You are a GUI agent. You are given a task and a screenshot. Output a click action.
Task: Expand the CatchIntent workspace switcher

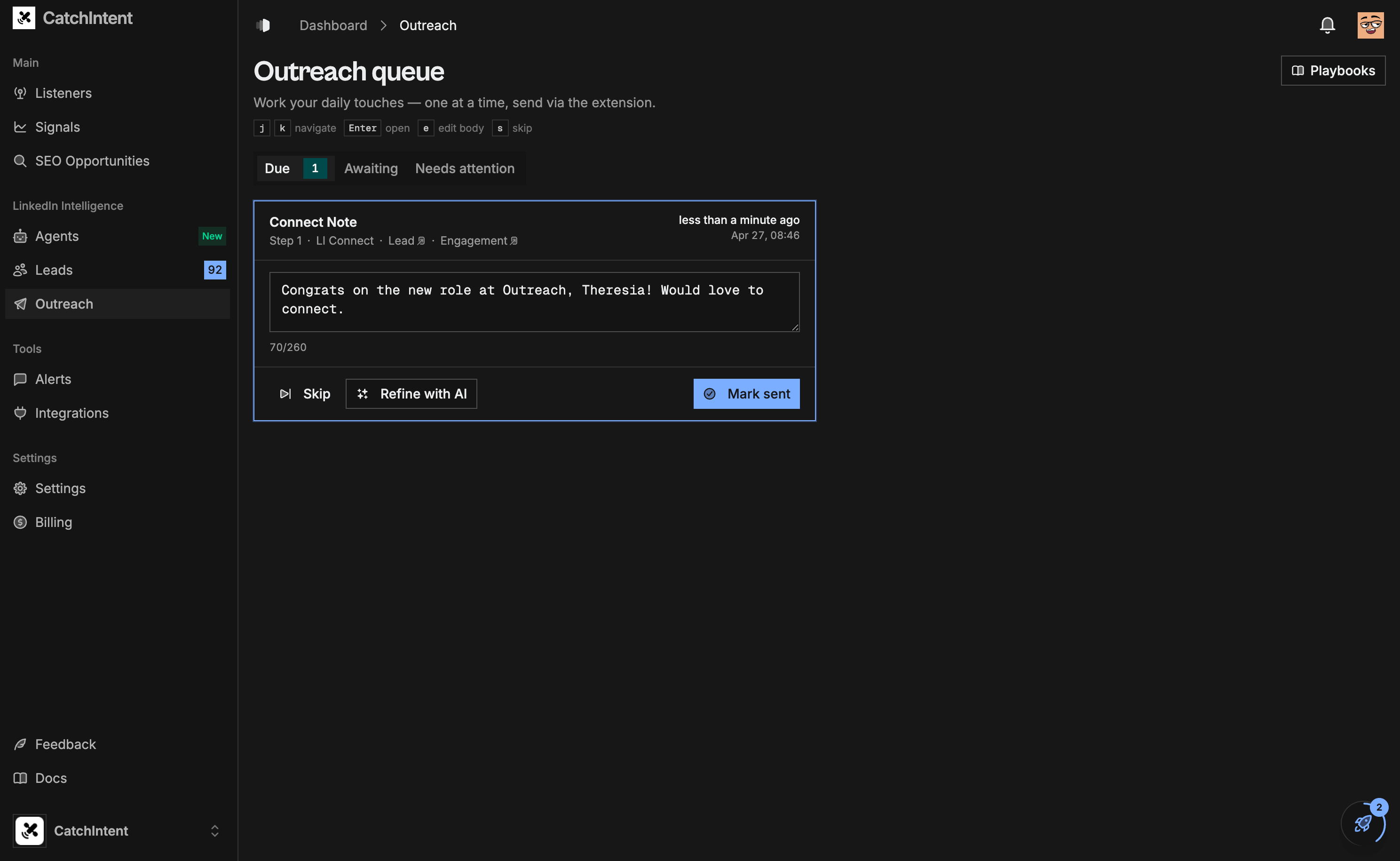pyautogui.click(x=214, y=830)
